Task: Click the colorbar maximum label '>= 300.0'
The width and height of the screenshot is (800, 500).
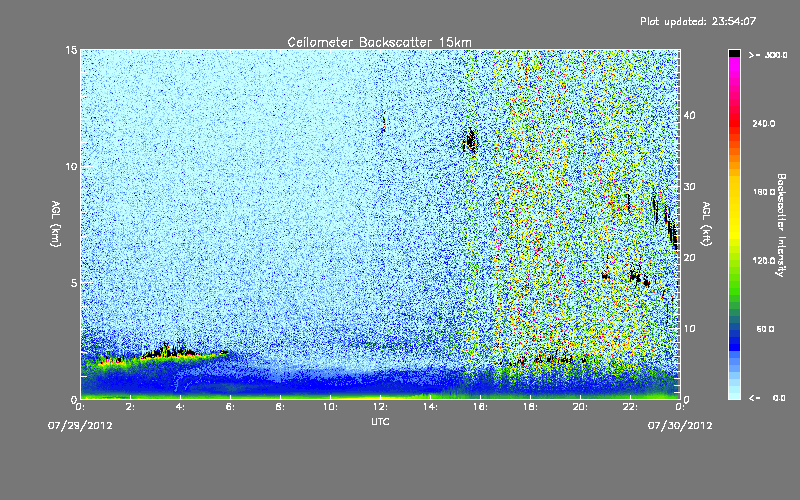Action: 768,55
